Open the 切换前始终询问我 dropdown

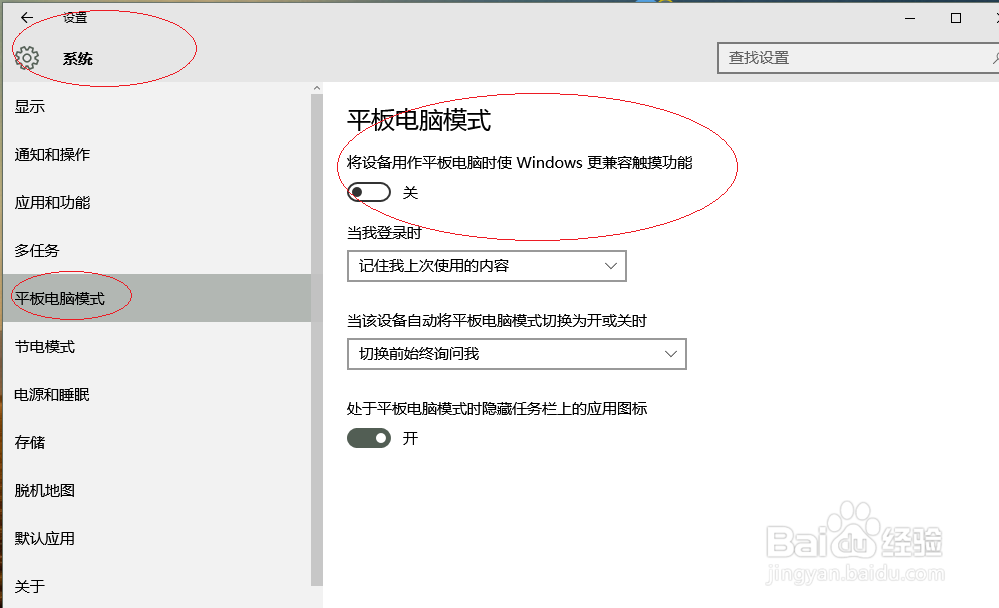click(x=516, y=354)
